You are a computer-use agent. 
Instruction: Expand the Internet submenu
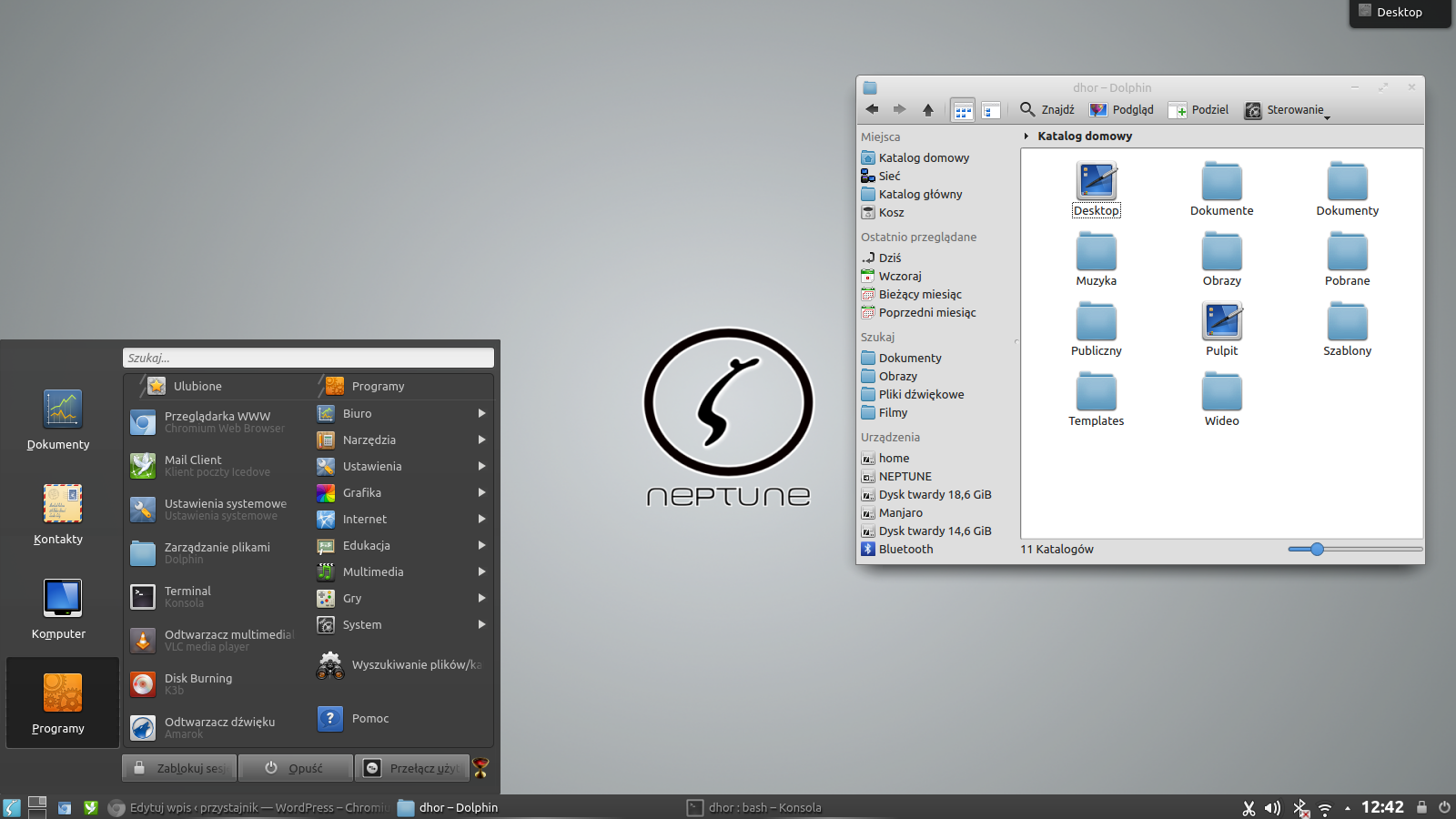[401, 519]
